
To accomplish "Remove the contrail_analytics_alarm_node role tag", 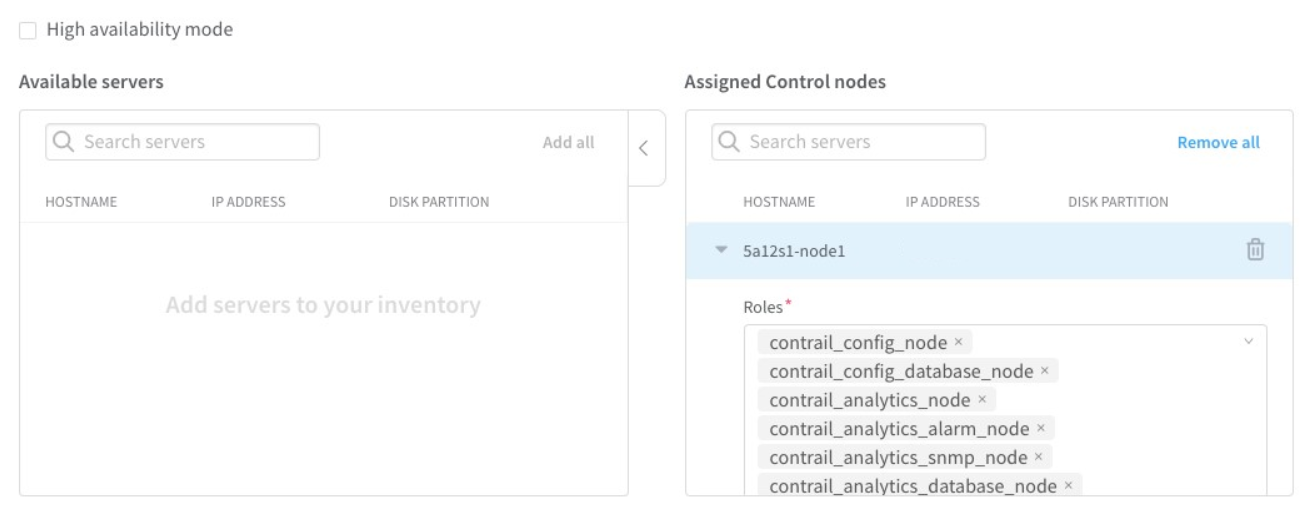I will pyautogui.click(x=1040, y=429).
